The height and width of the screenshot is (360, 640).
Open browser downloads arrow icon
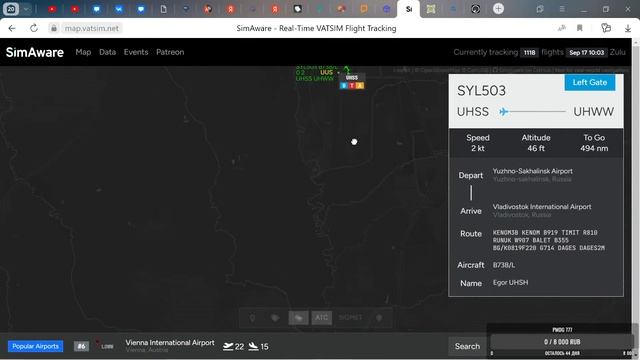pyautogui.click(x=628, y=28)
